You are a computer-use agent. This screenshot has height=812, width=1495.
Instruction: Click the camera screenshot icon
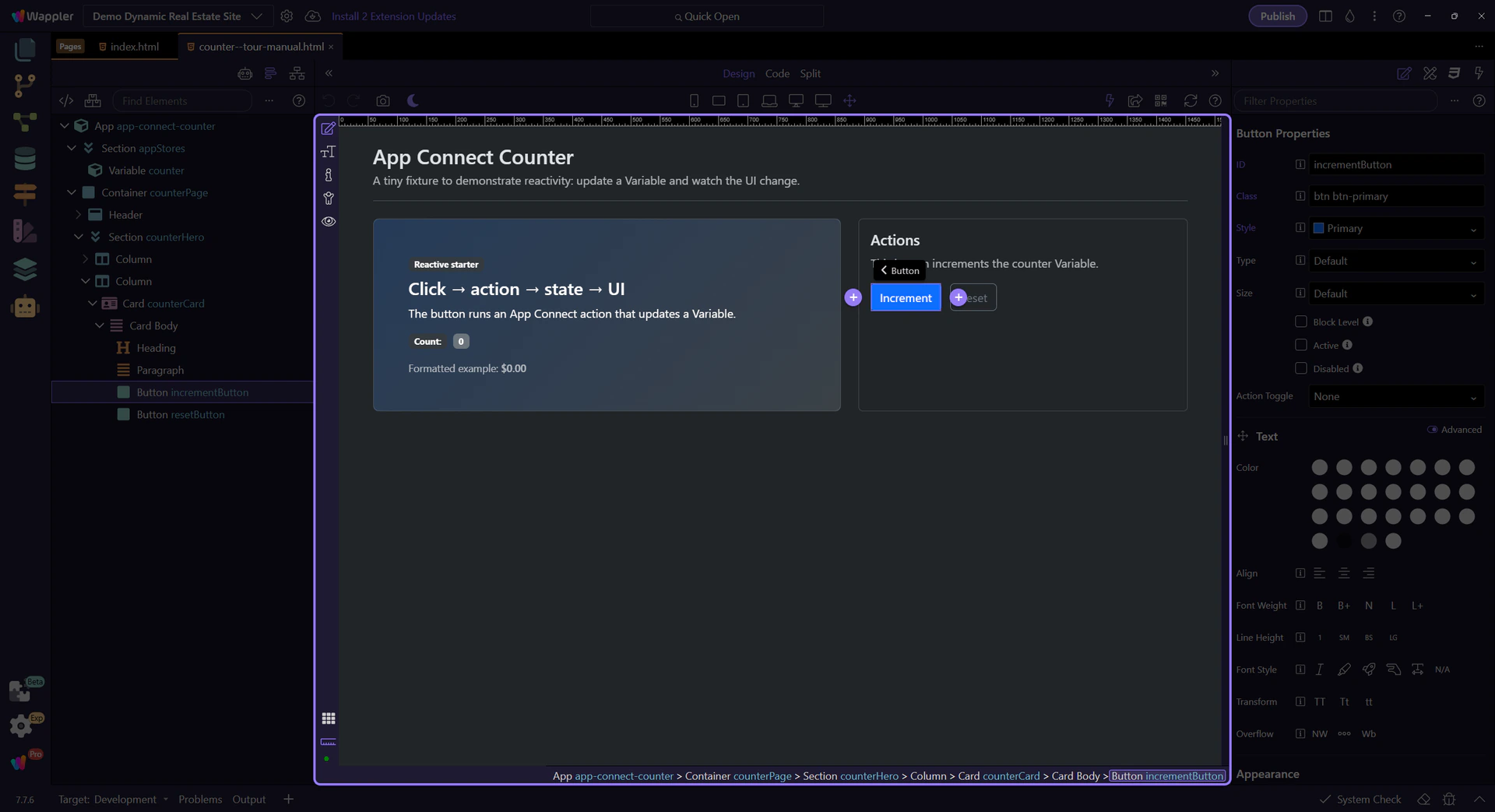click(382, 100)
